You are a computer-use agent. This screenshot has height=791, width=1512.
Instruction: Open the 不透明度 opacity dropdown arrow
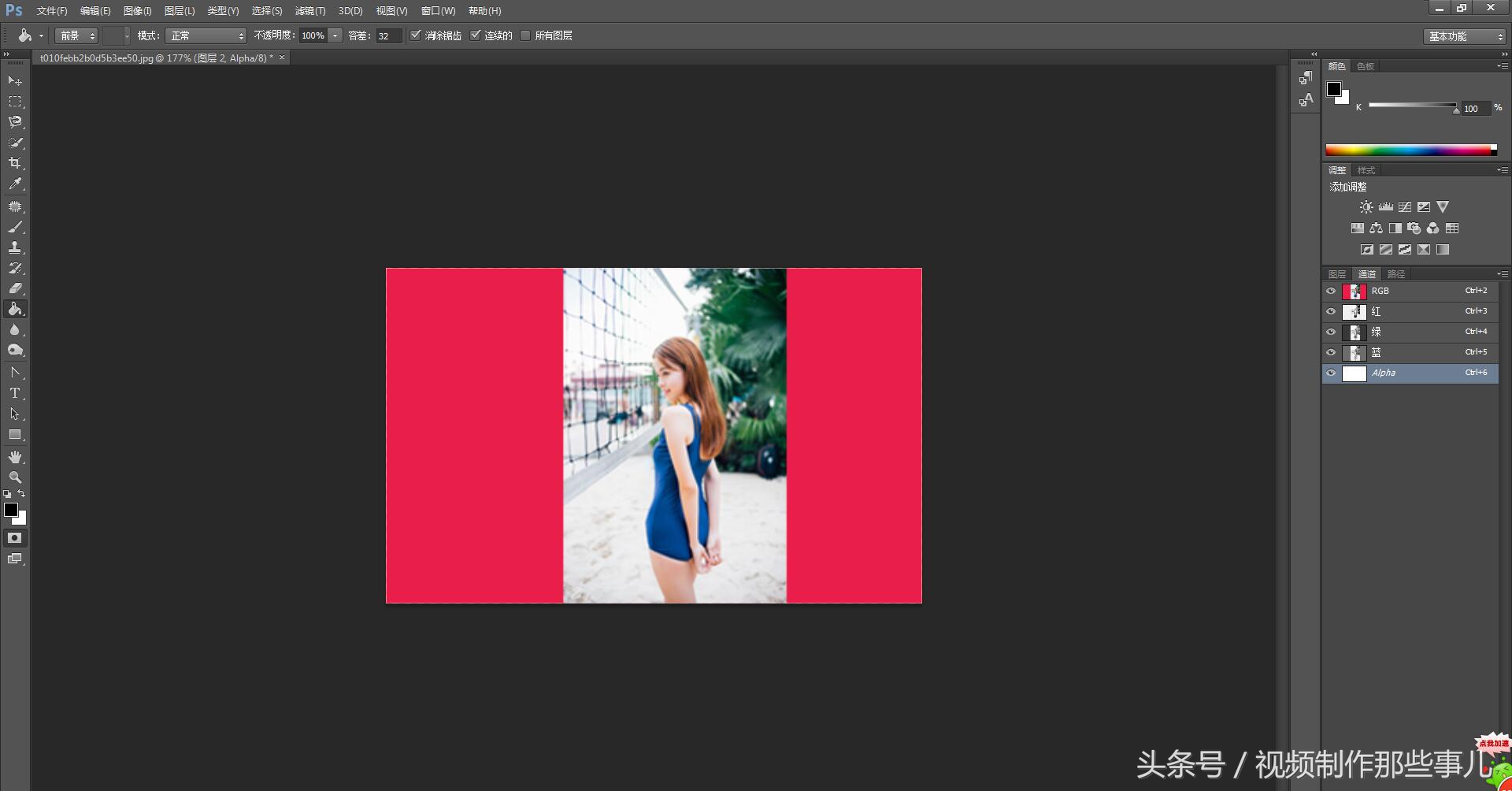335,36
